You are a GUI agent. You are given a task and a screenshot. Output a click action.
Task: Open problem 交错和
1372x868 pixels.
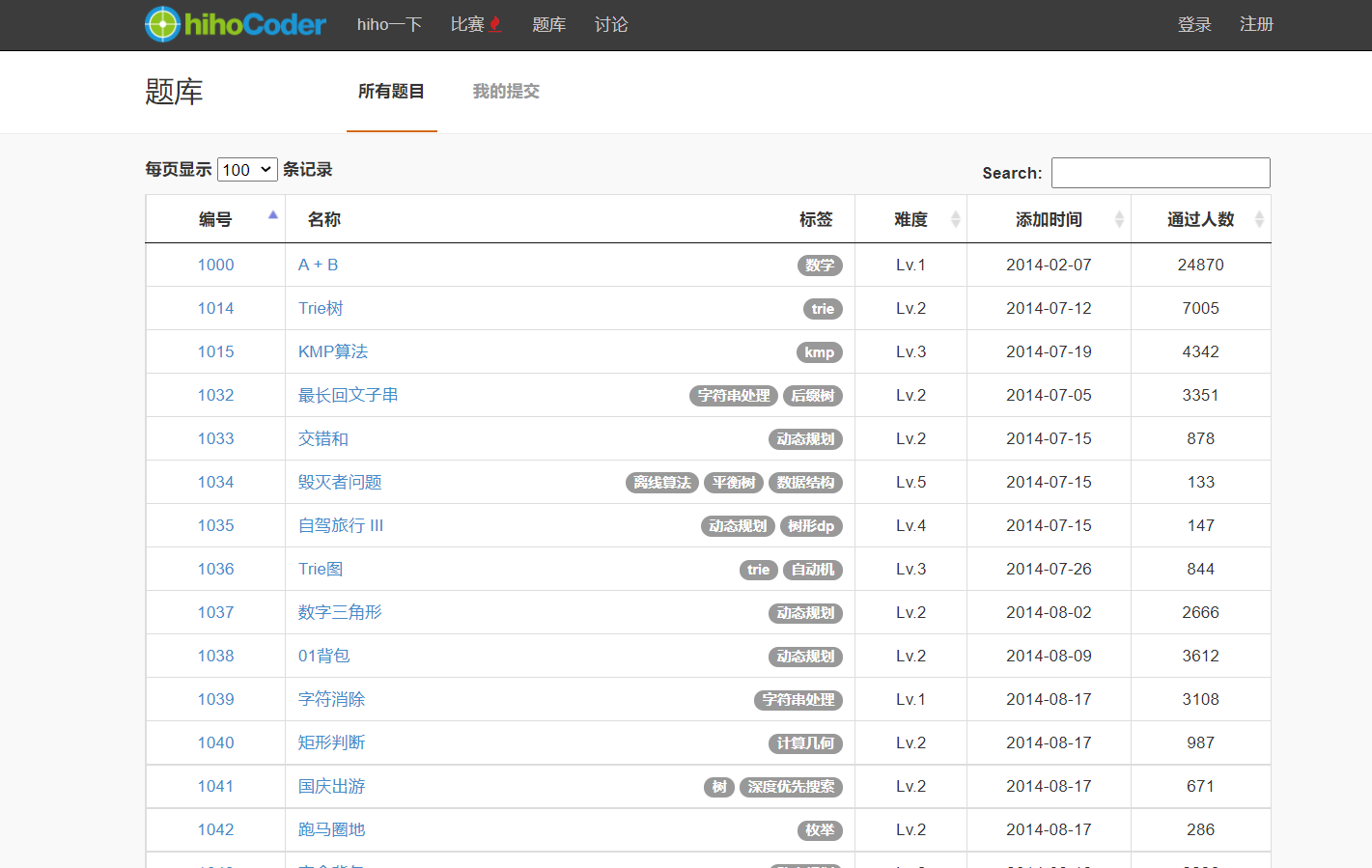tap(323, 438)
